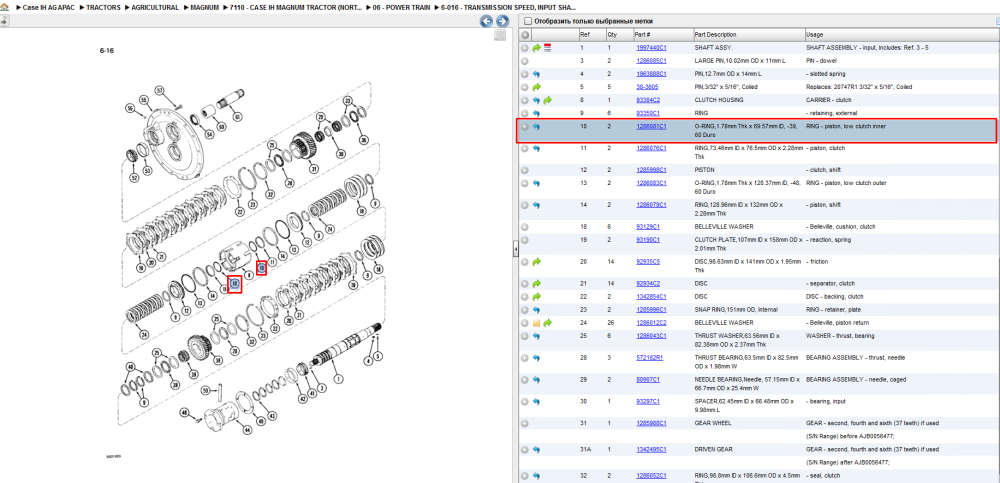Click blue arrow on THRUST WASHER row

tap(536, 336)
